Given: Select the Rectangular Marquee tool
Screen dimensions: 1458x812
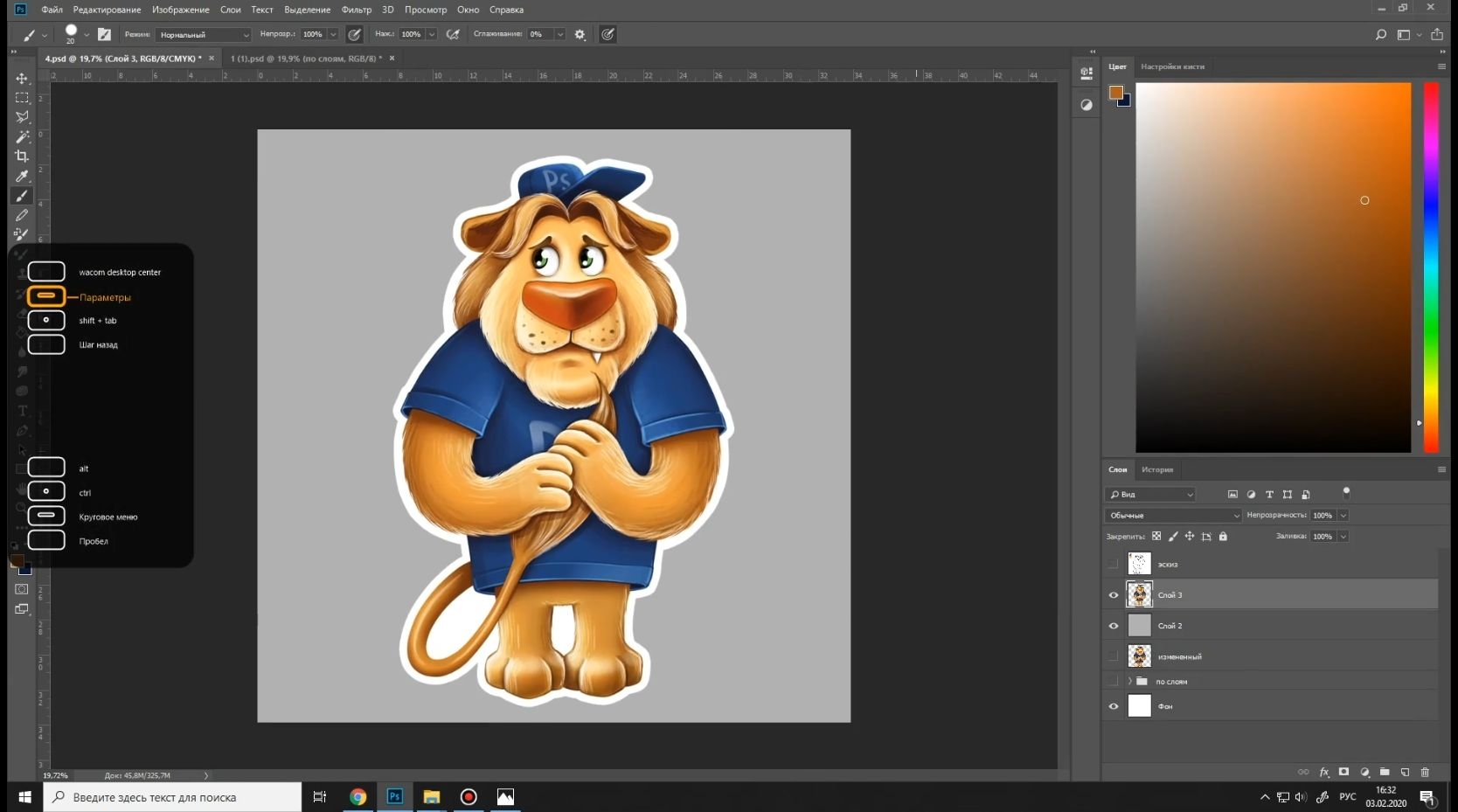Looking at the screenshot, I should pyautogui.click(x=22, y=98).
